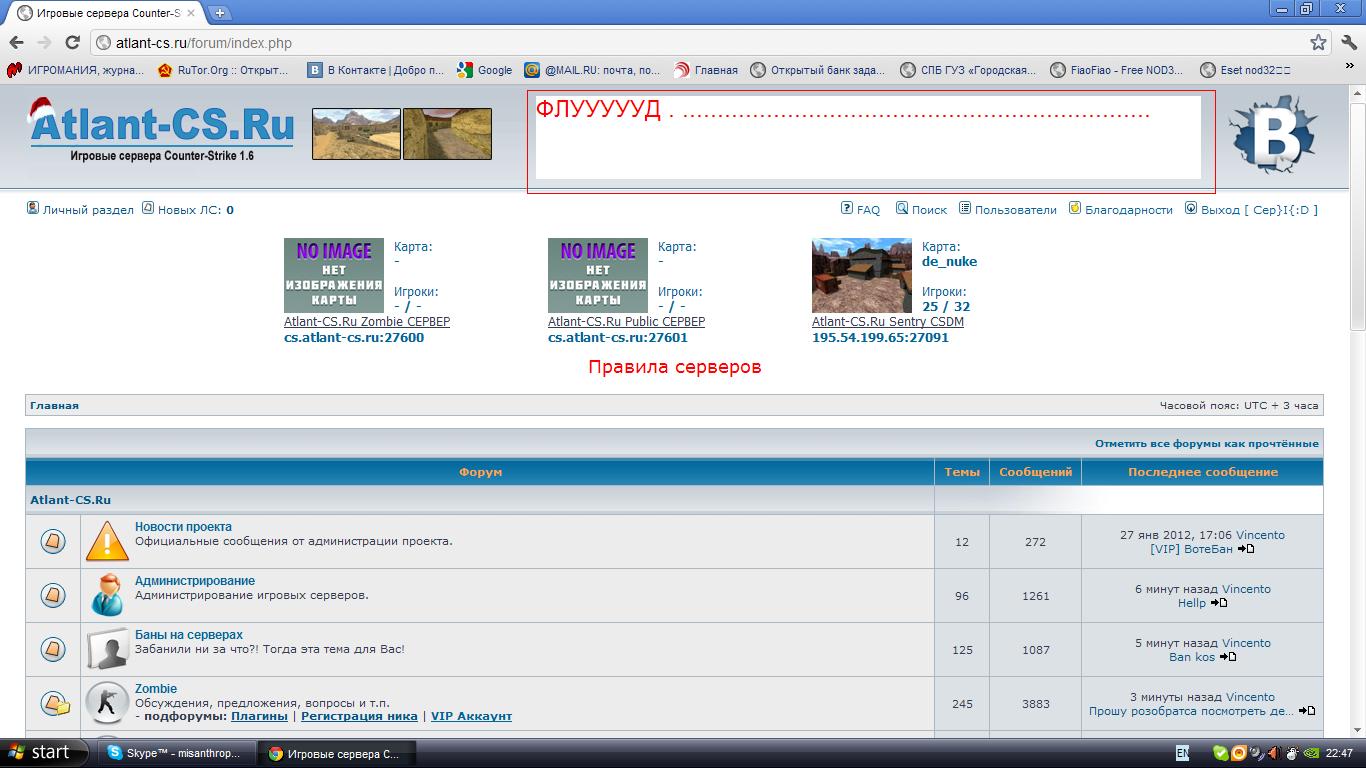Open the Atlant-CS.Ru Sentry CSDM link
Viewport: 1366px width, 768px height.
(x=888, y=322)
